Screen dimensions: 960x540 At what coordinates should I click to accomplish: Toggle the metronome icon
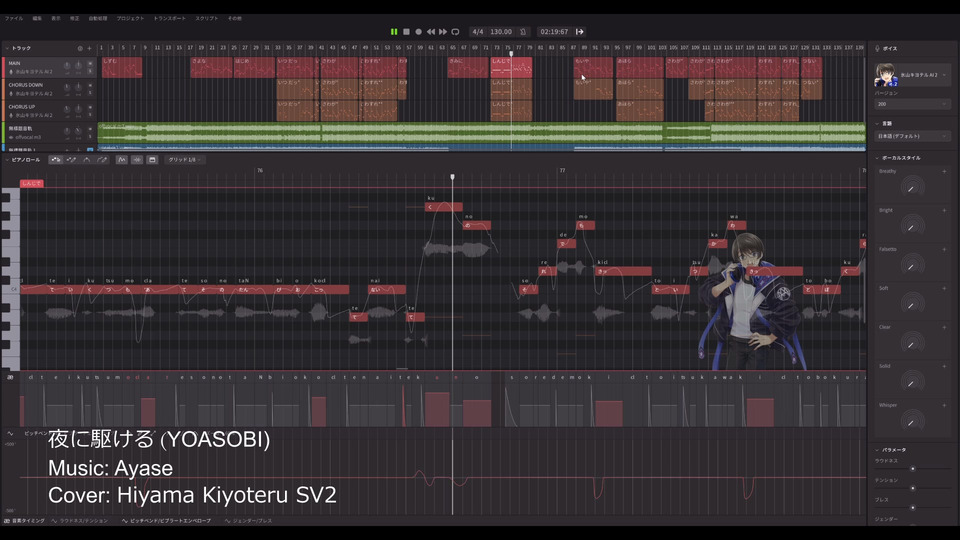click(523, 32)
